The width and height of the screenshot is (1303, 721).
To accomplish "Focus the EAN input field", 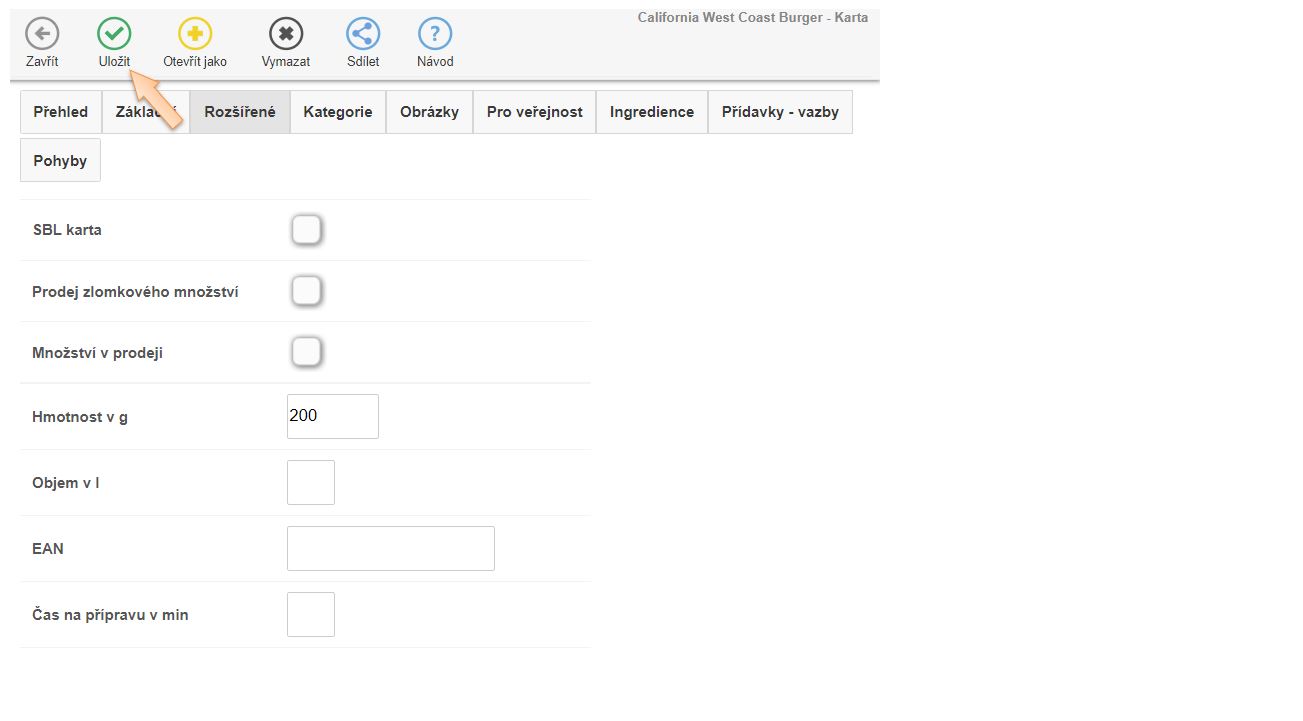I will pos(390,548).
